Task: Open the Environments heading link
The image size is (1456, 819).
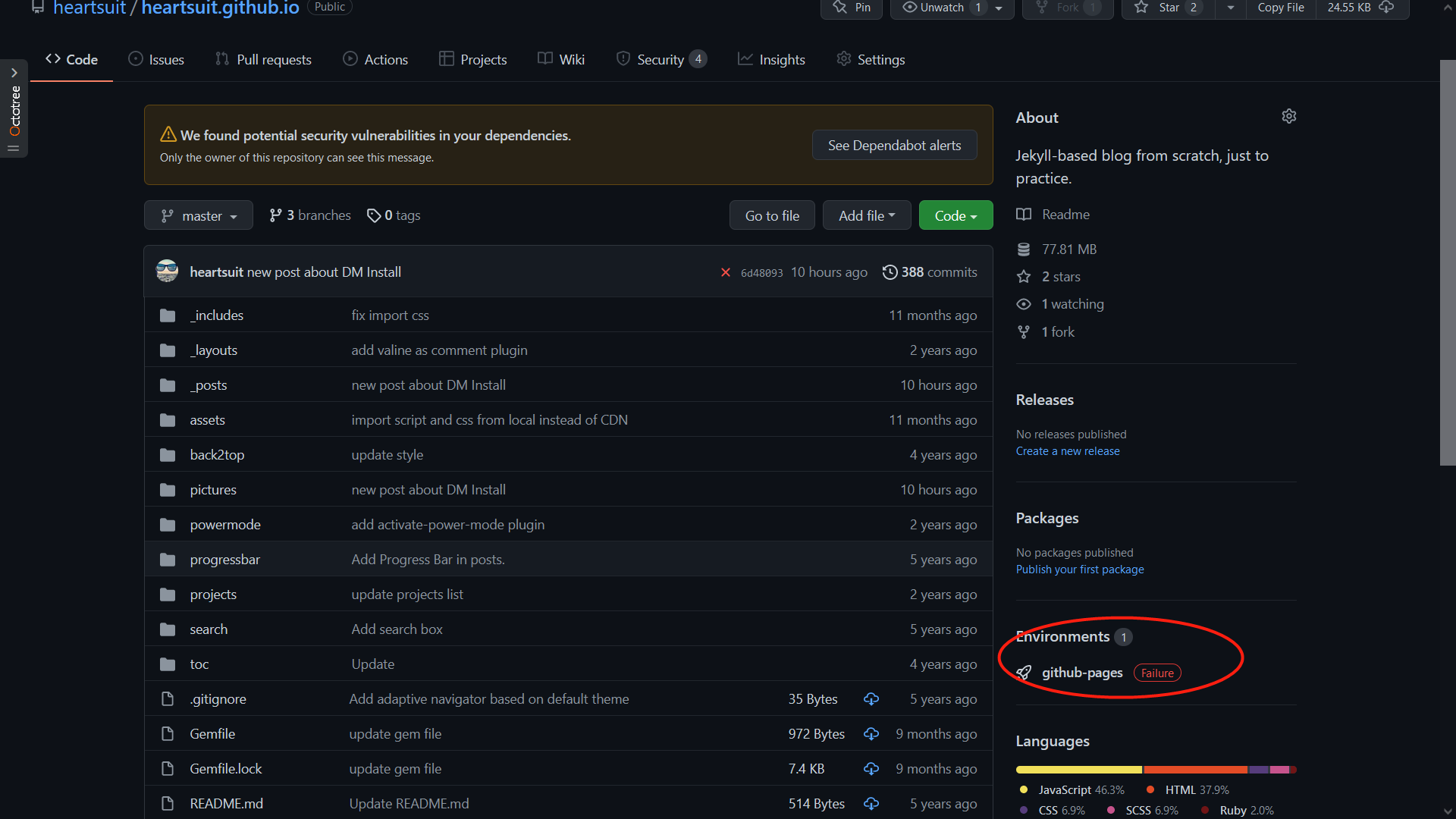Action: (x=1062, y=637)
